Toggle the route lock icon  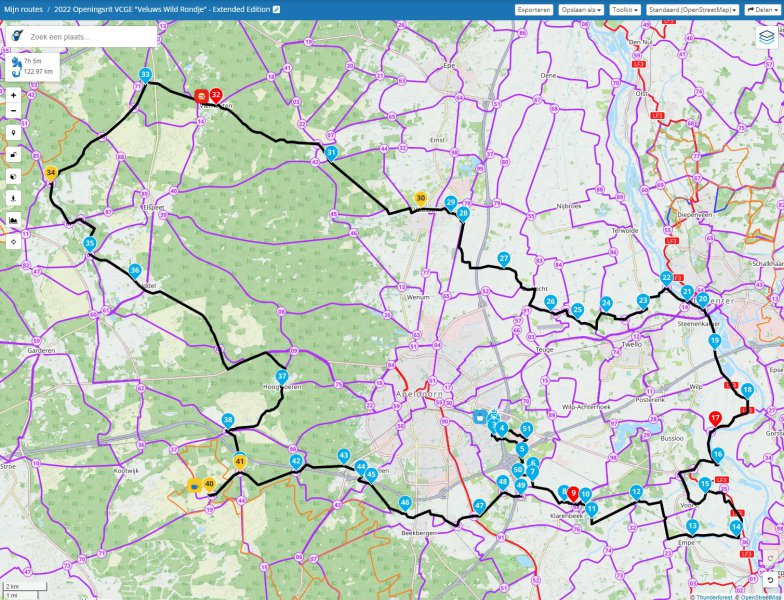coord(13,154)
